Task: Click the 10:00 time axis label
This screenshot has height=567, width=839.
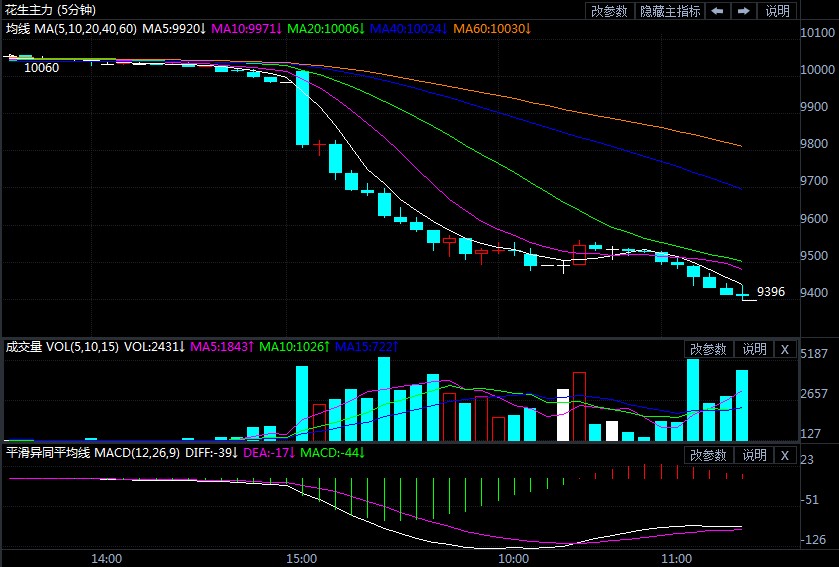Action: pyautogui.click(x=513, y=559)
